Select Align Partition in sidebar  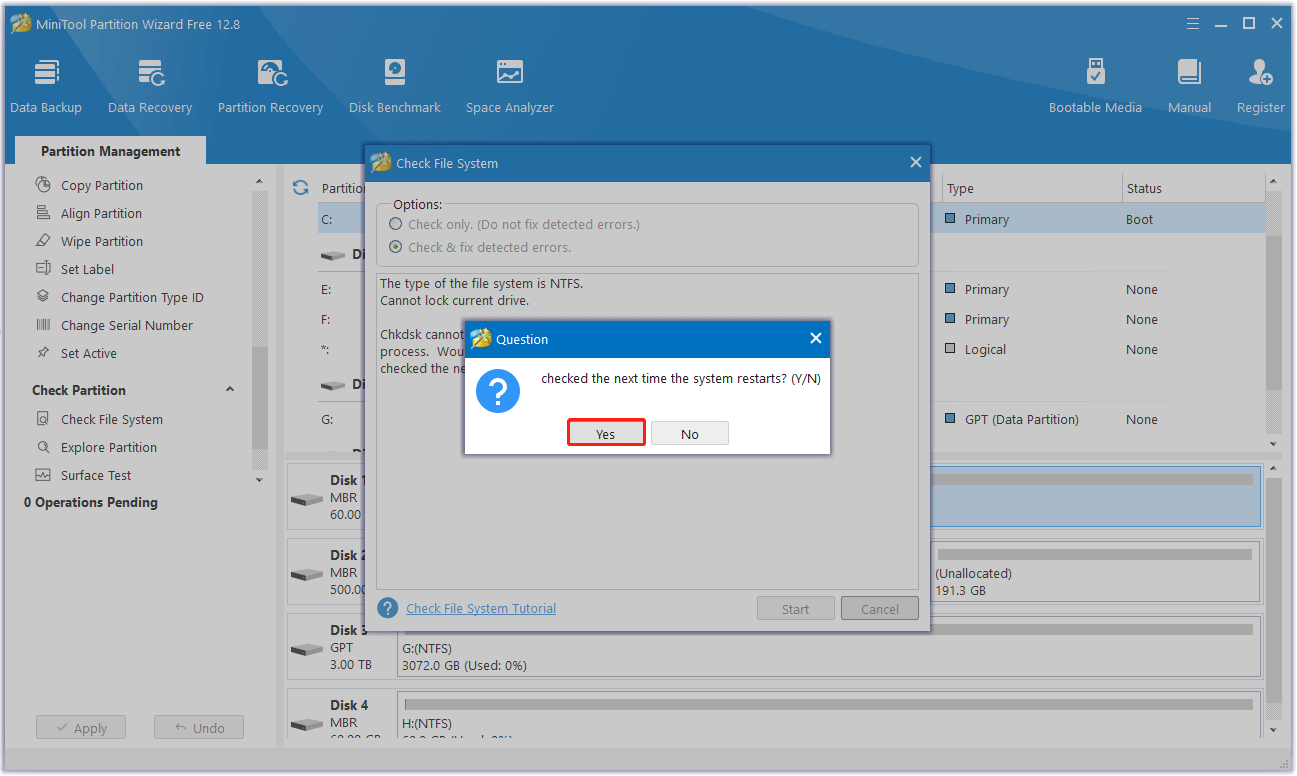point(101,213)
